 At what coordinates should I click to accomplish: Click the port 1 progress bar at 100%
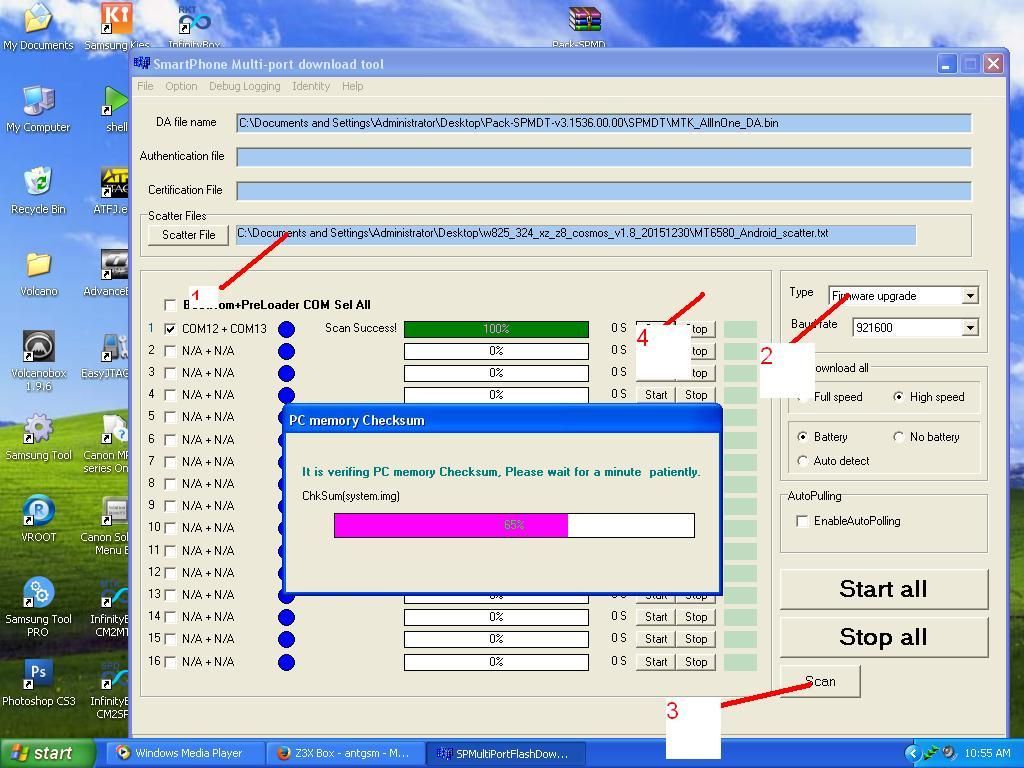(x=496, y=329)
